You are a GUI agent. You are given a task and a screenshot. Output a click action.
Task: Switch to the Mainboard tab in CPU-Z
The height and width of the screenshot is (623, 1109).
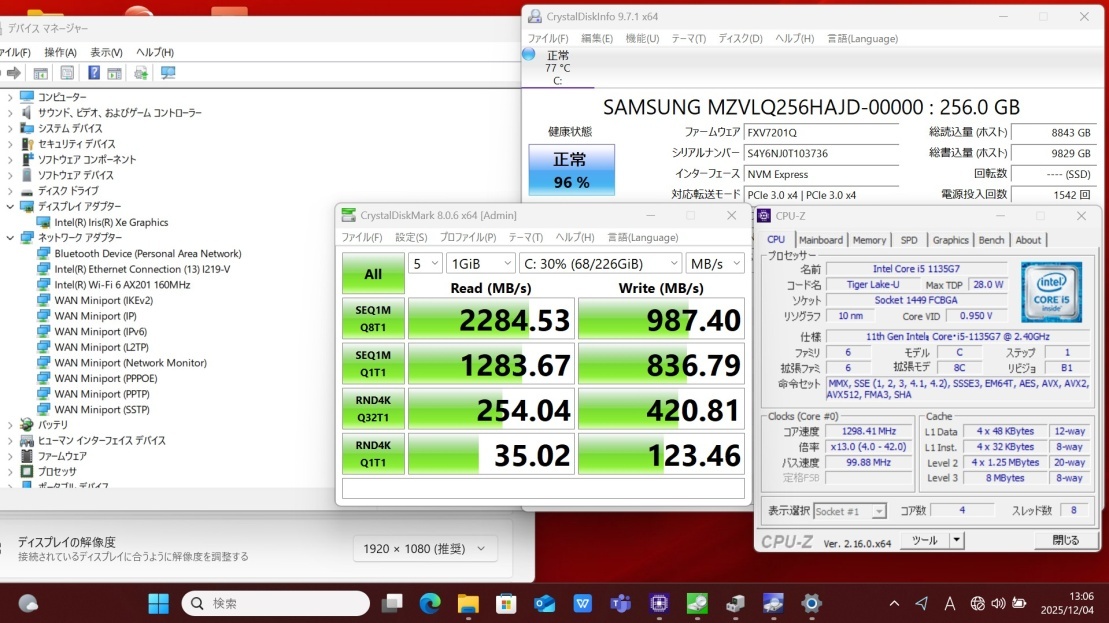point(820,240)
